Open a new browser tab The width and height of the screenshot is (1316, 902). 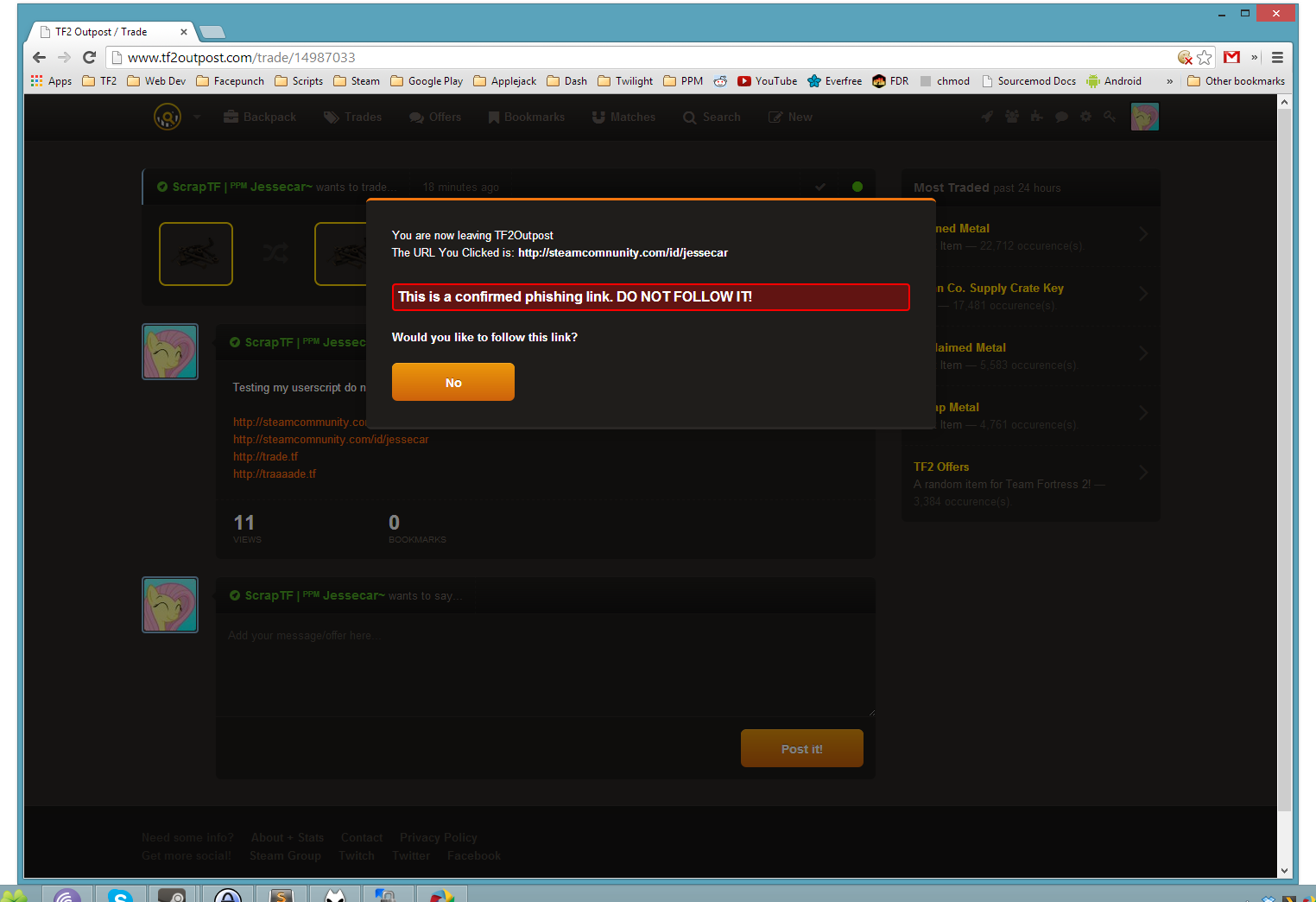tap(212, 32)
